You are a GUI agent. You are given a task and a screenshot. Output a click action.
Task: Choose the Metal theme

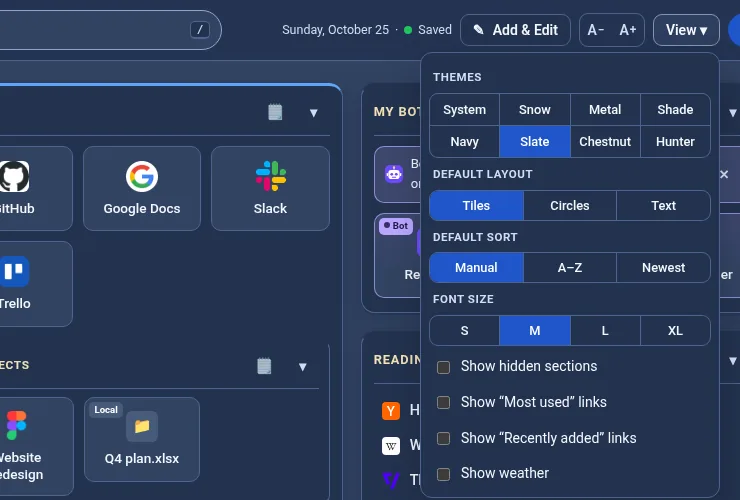(605, 110)
